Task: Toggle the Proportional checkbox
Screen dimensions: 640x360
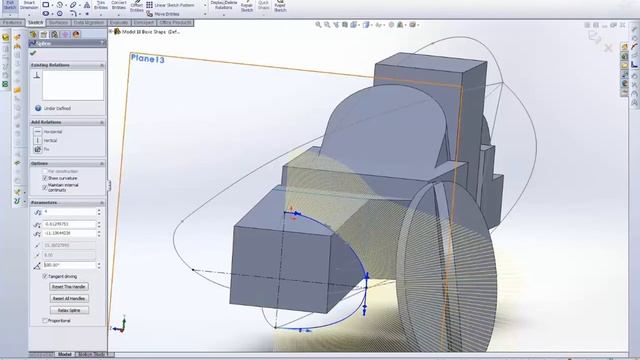Action: click(45, 321)
